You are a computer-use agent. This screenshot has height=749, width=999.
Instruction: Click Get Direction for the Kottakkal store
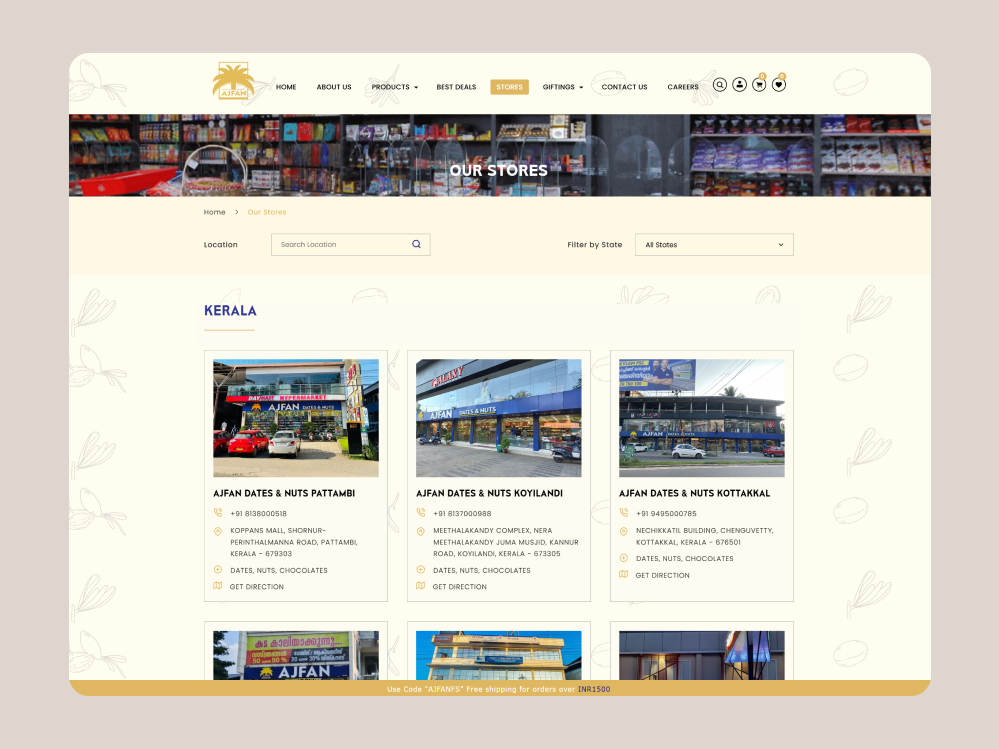pos(663,575)
